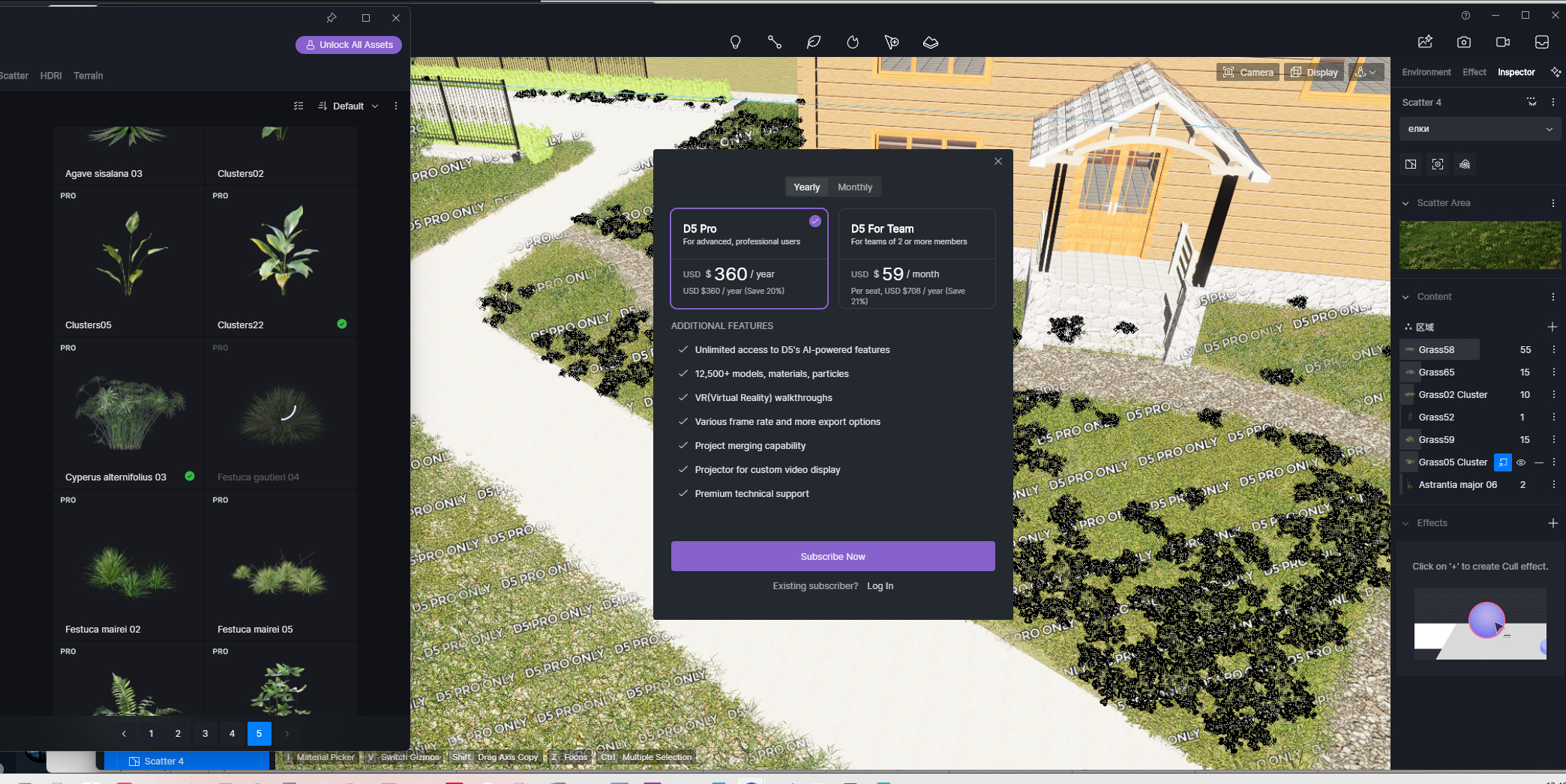
Task: Open the flame particle effects tool
Action: (852, 43)
